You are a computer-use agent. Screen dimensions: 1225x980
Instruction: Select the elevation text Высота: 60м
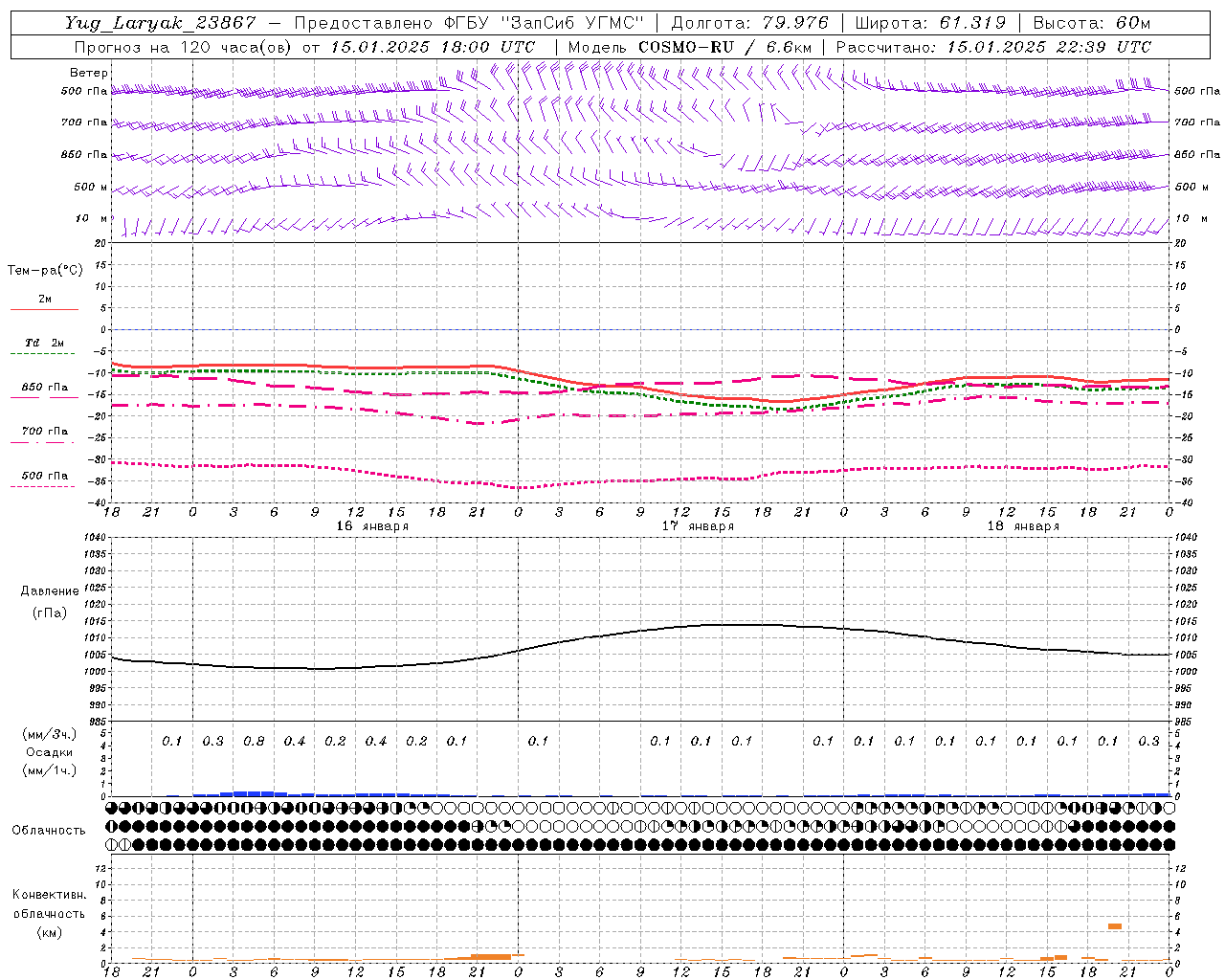click(x=1091, y=23)
